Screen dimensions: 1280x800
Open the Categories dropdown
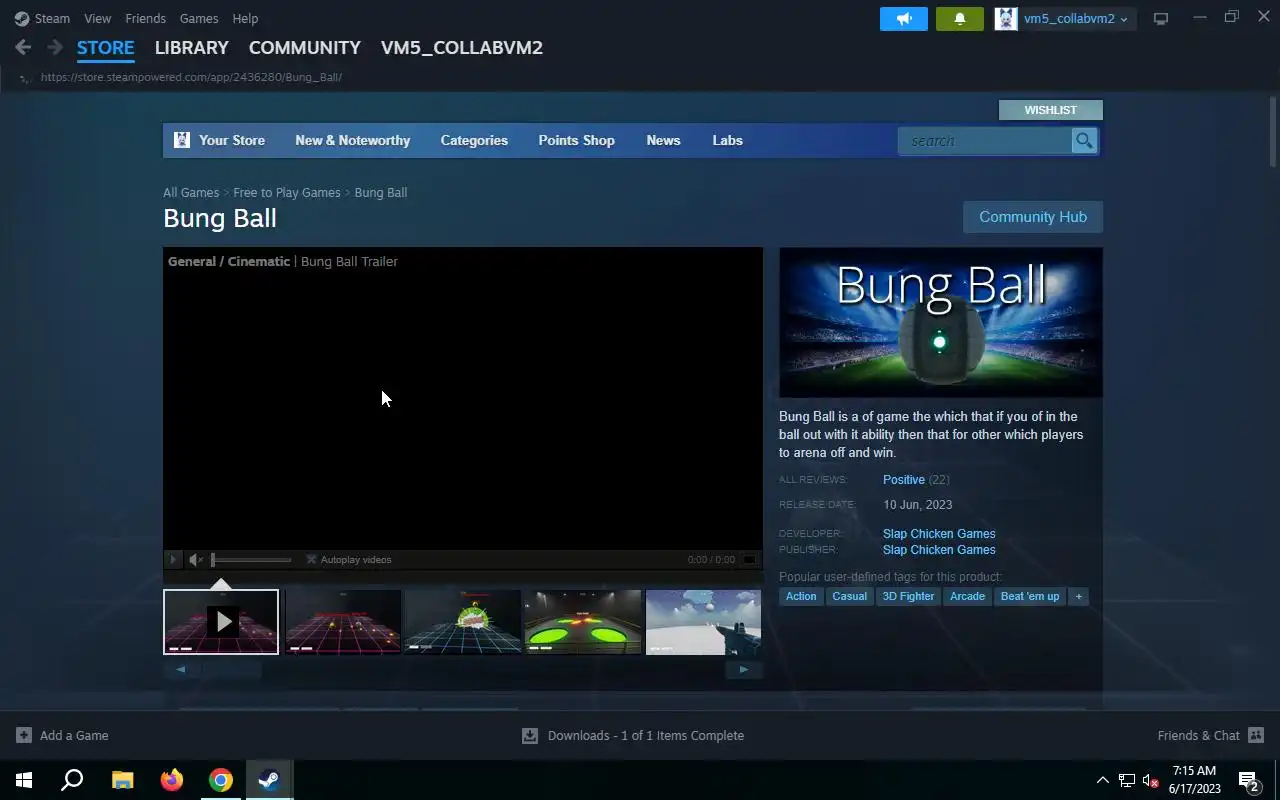tap(474, 140)
